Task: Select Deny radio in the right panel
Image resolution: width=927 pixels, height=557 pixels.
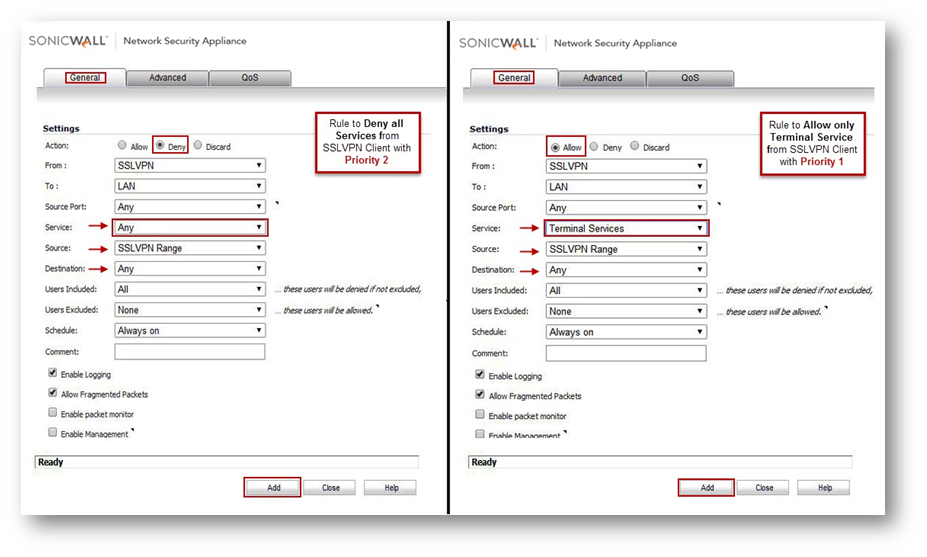Action: (x=595, y=146)
